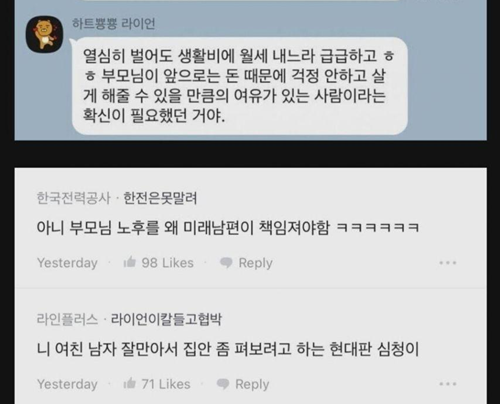View profile of 라이언이칼들고협박
Image resolution: width=500 pixels, height=404 pixels.
tap(166, 319)
